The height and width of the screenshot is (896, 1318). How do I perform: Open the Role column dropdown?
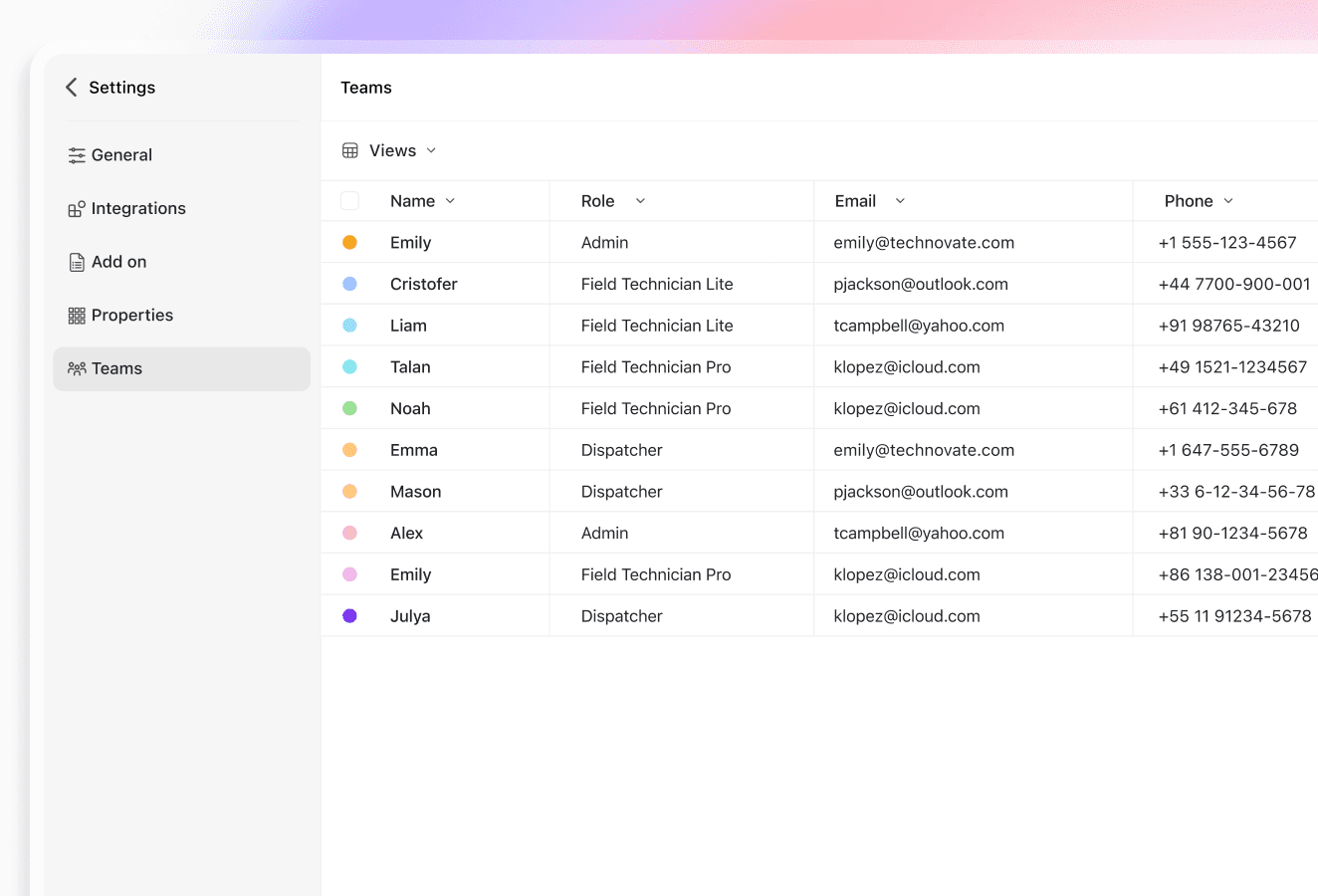pyautogui.click(x=640, y=200)
